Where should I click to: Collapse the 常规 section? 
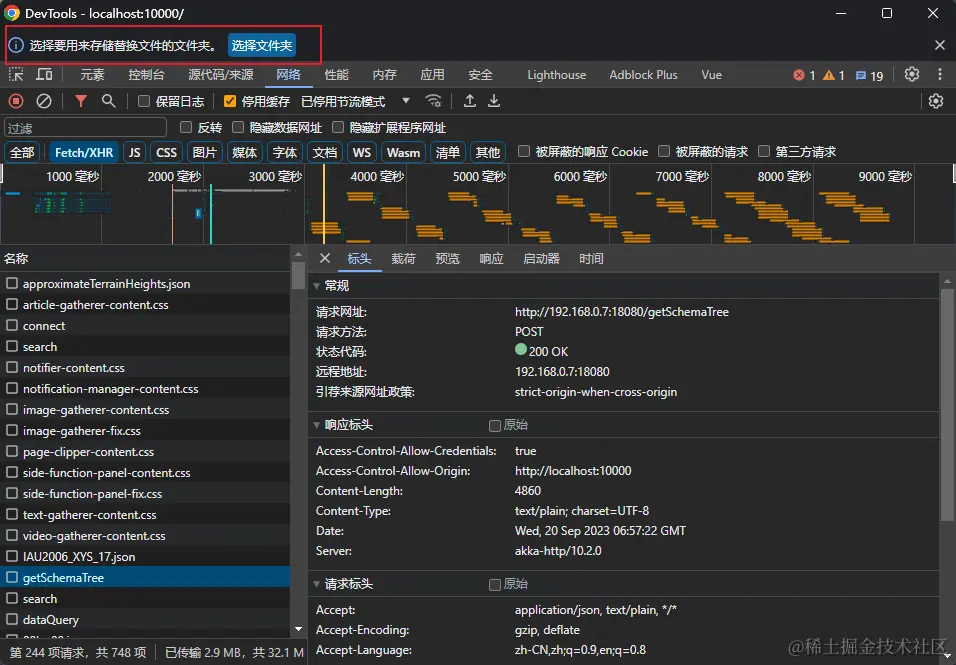point(316,286)
